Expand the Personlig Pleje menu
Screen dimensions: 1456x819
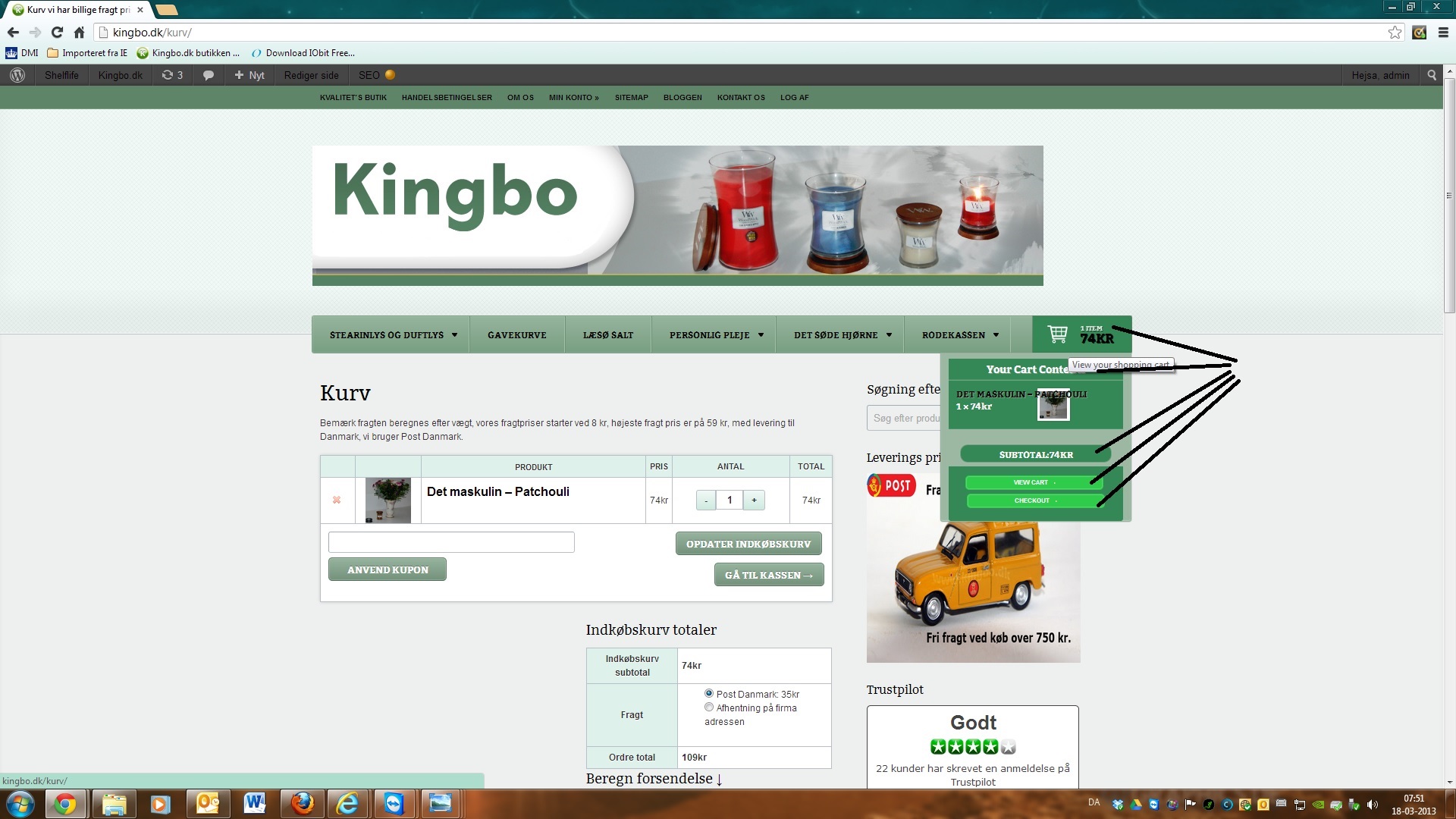pos(716,334)
